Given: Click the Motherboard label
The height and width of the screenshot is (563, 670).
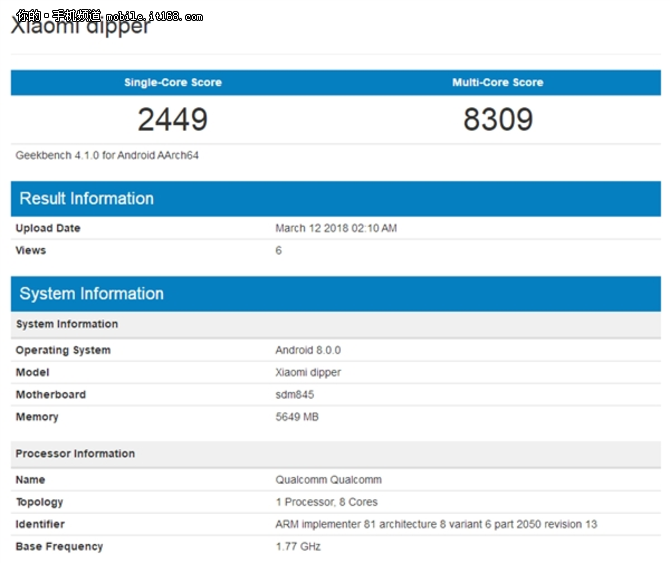Looking at the screenshot, I should tap(51, 395).
